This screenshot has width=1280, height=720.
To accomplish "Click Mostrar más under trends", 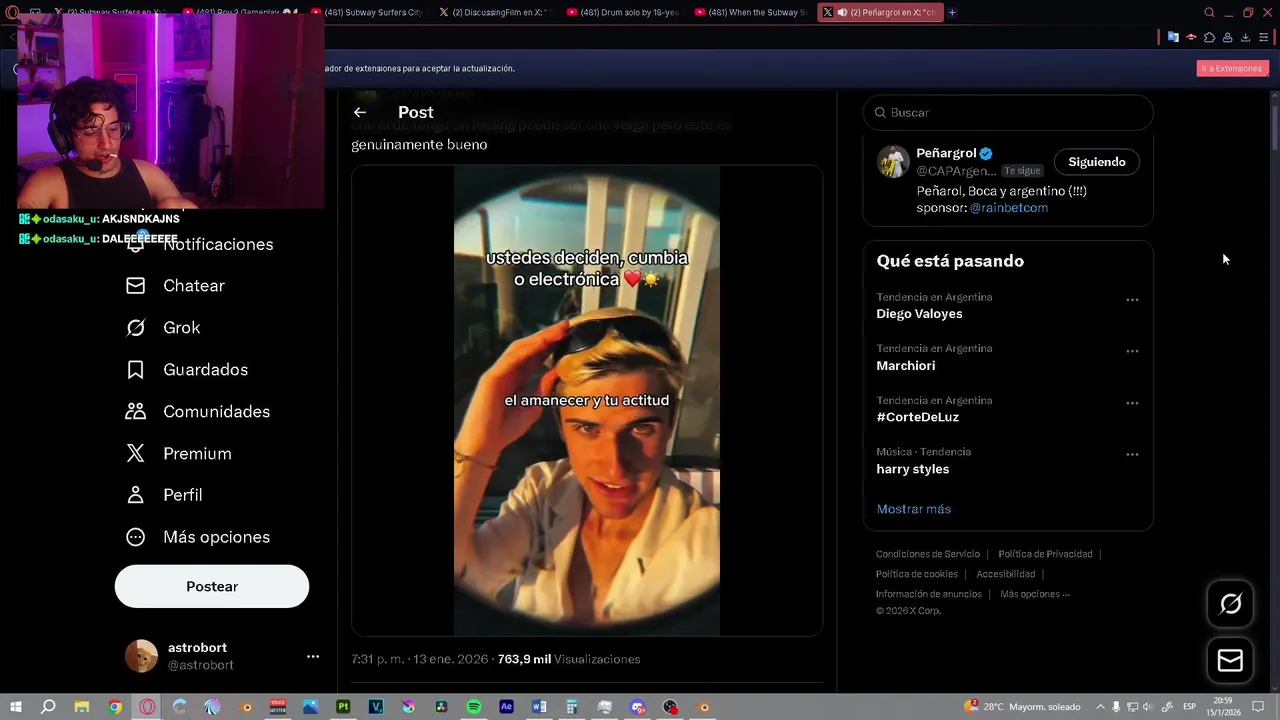I will click(x=914, y=509).
